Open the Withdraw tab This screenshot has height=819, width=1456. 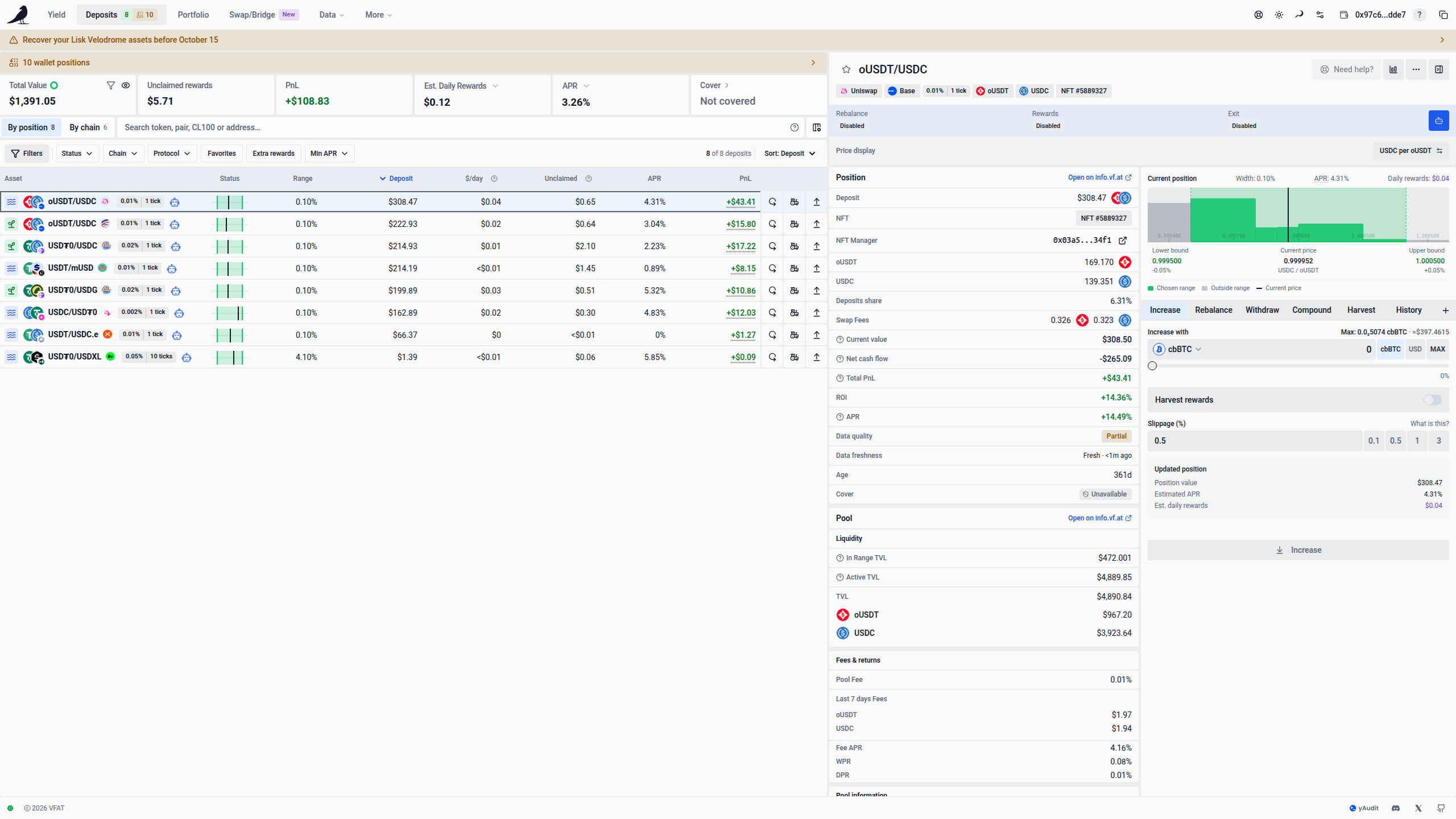click(1262, 310)
